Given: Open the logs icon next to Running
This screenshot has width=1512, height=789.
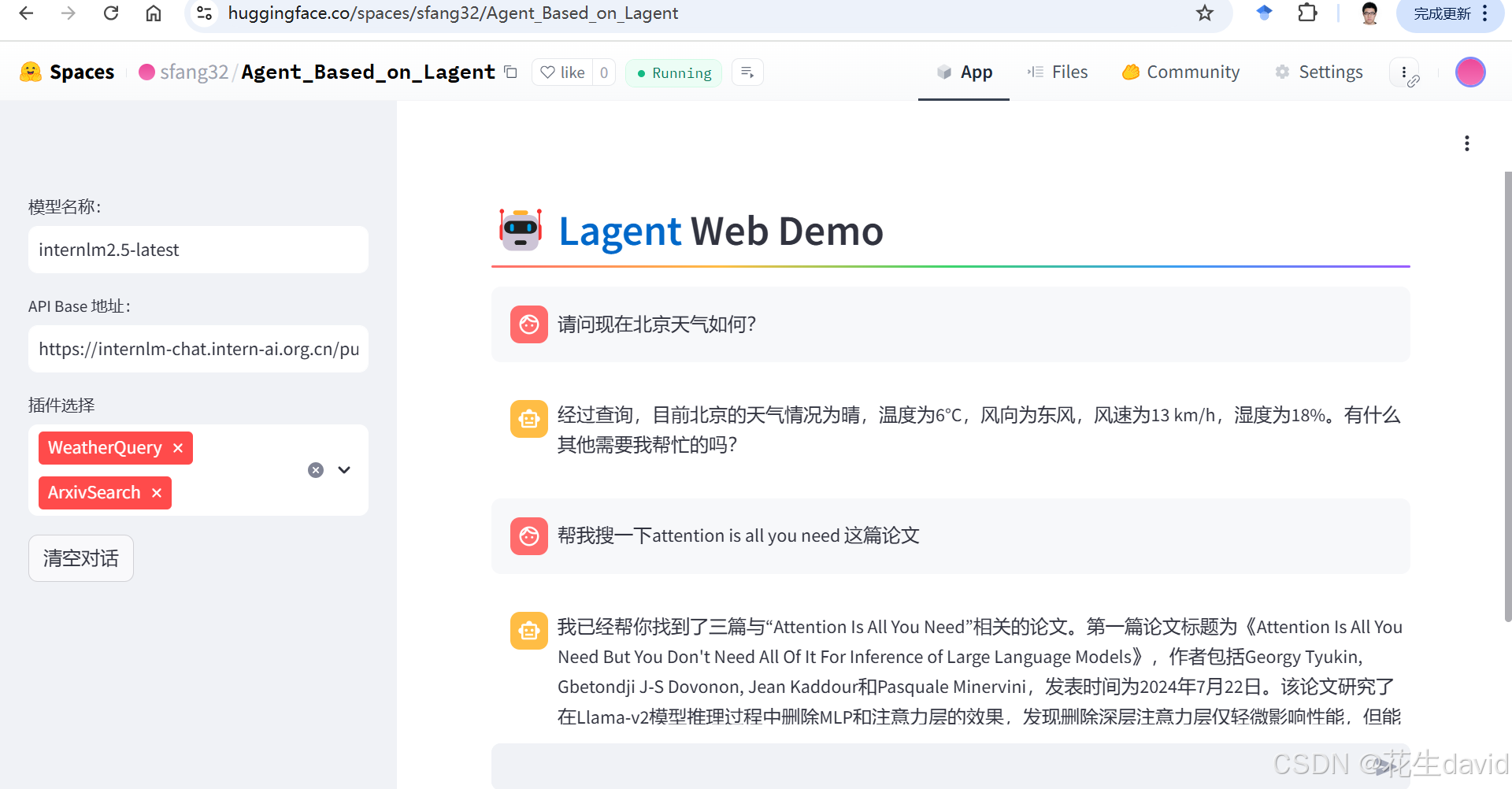Looking at the screenshot, I should point(747,72).
